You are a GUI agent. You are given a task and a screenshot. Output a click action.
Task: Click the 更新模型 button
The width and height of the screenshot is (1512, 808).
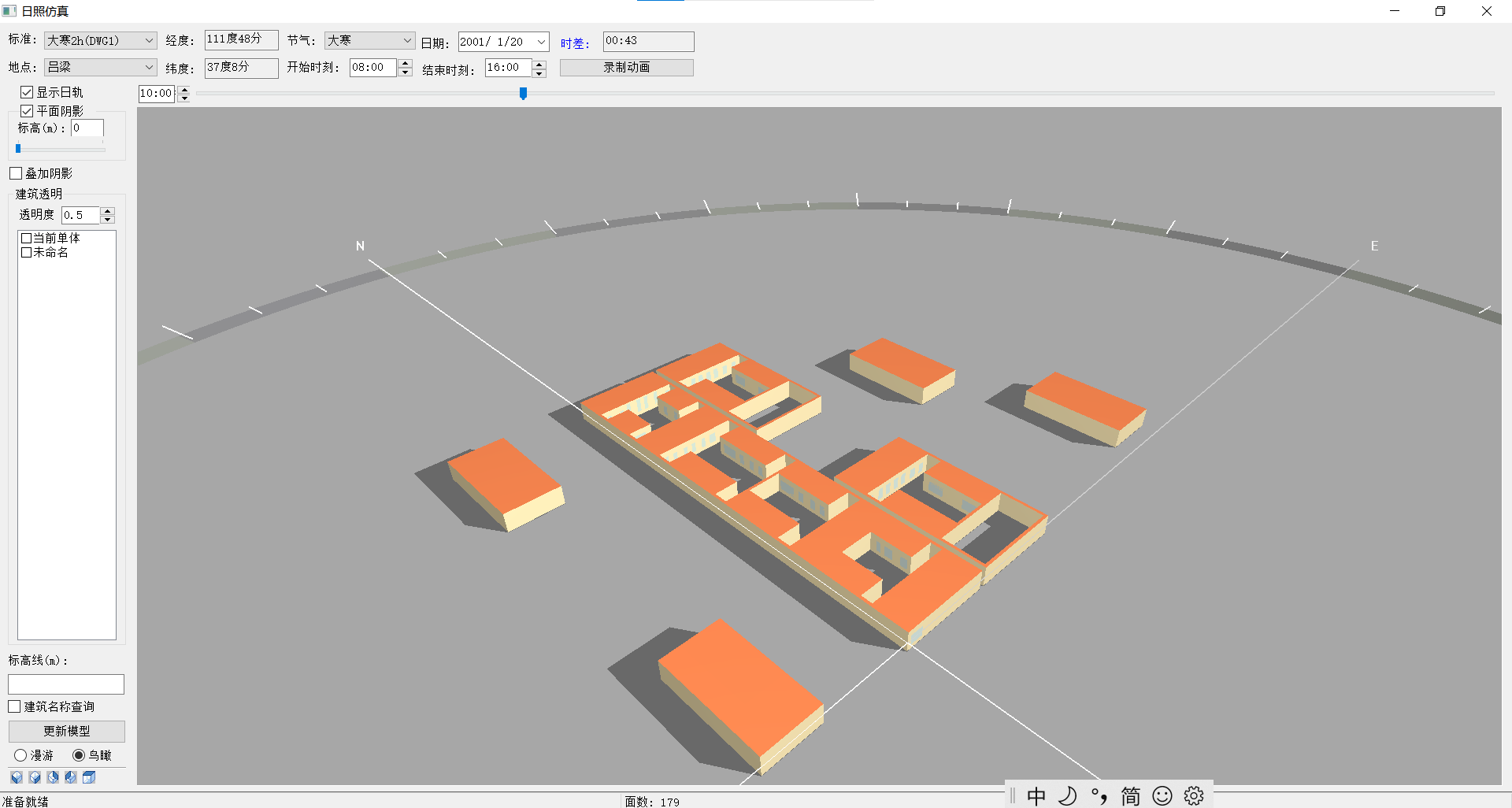(66, 731)
